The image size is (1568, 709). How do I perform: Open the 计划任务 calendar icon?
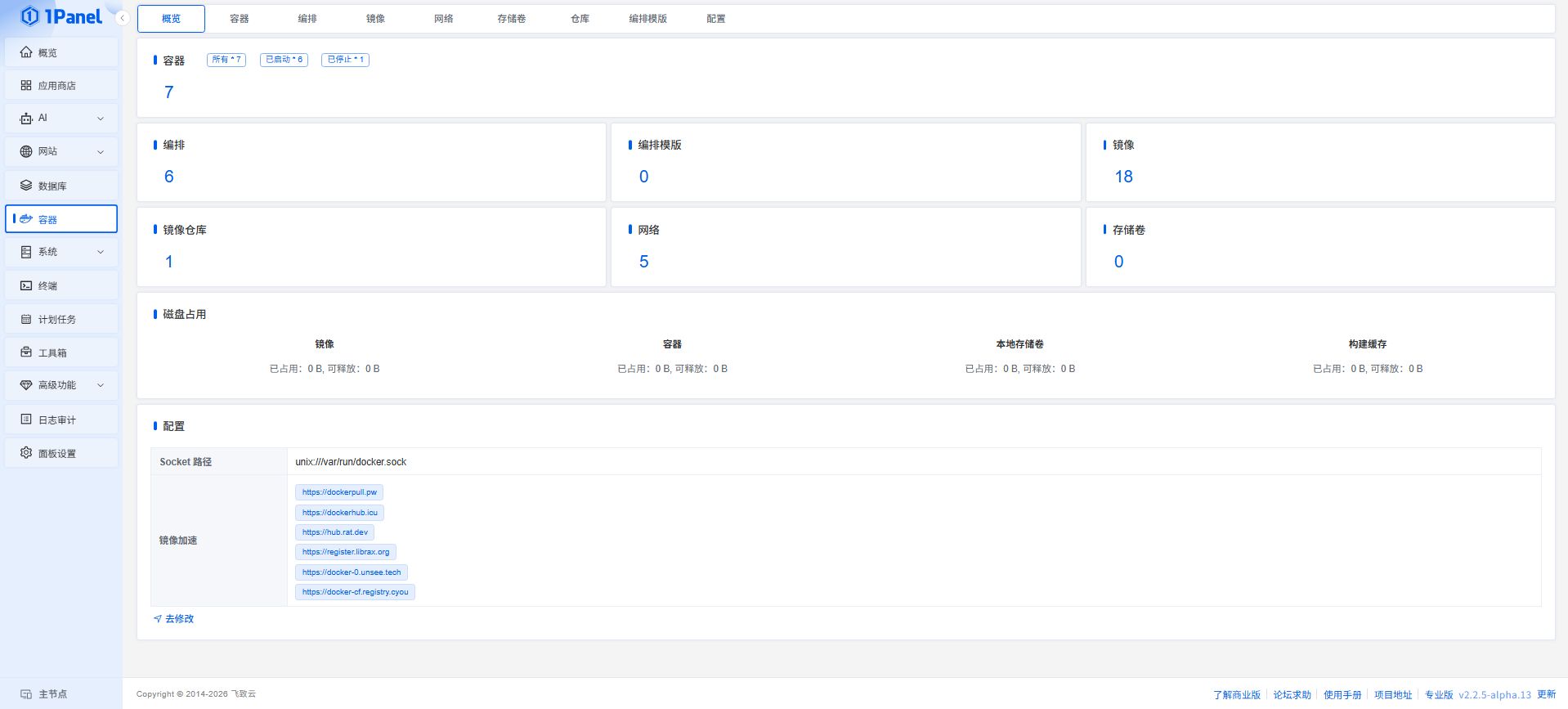(26, 319)
